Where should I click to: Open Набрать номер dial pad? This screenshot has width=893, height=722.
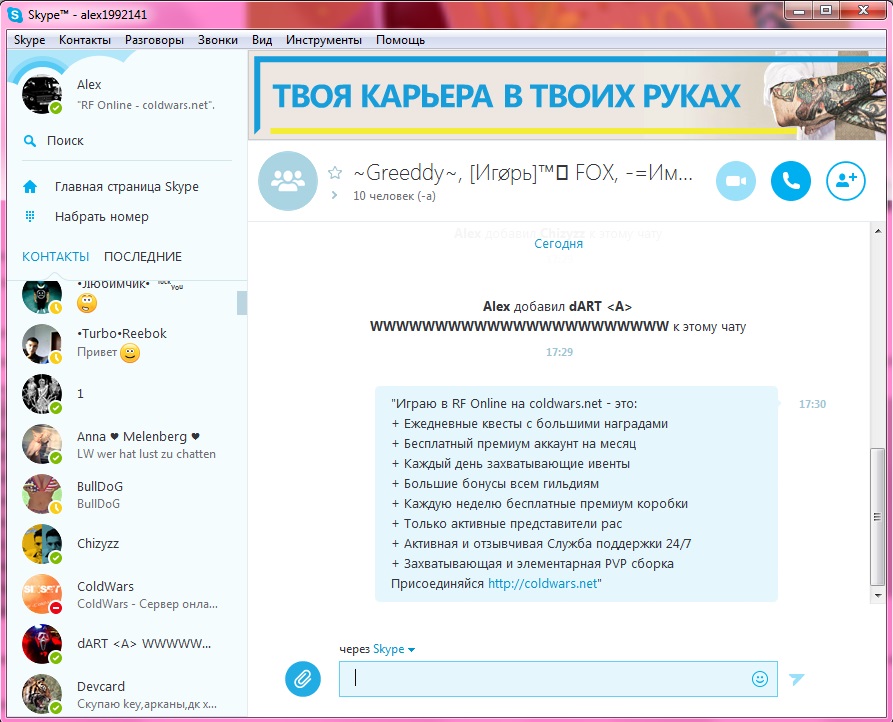pyautogui.click(x=102, y=216)
